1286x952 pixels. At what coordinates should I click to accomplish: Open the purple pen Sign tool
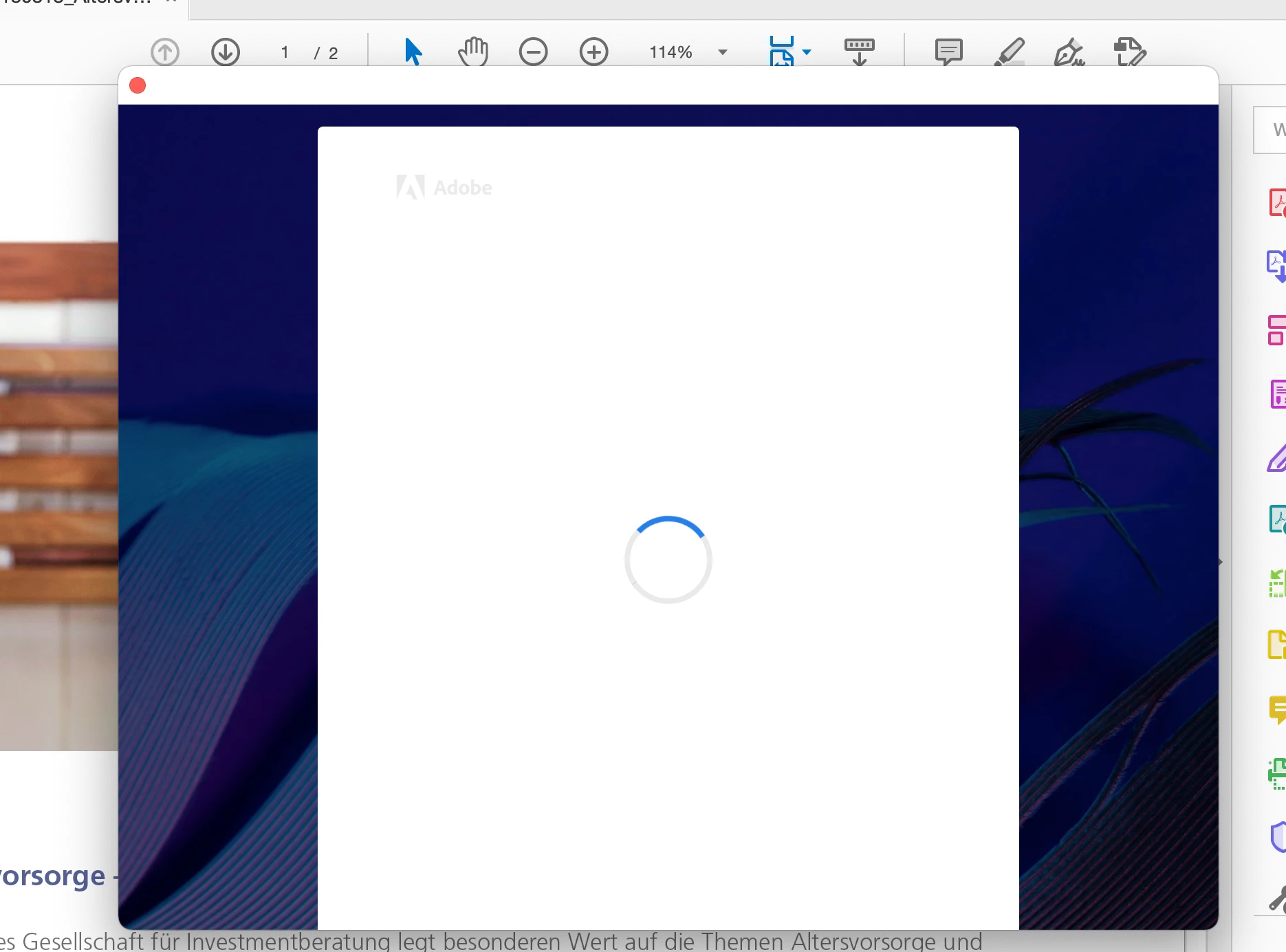(x=1277, y=458)
